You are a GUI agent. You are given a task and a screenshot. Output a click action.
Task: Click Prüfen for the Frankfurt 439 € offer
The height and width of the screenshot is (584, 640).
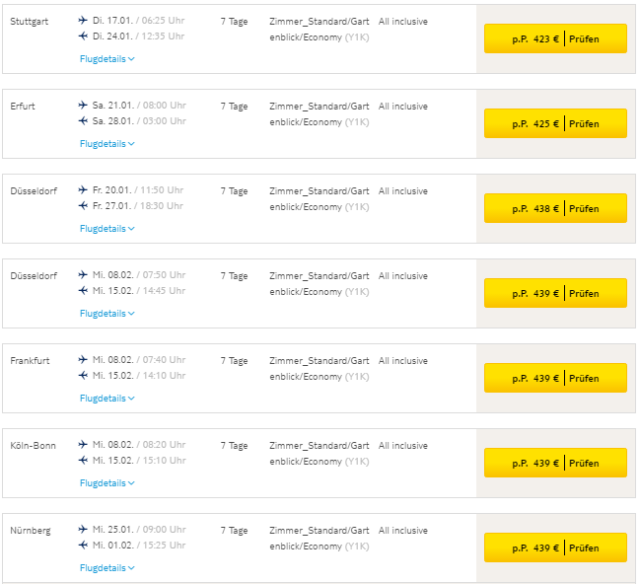[555, 379]
